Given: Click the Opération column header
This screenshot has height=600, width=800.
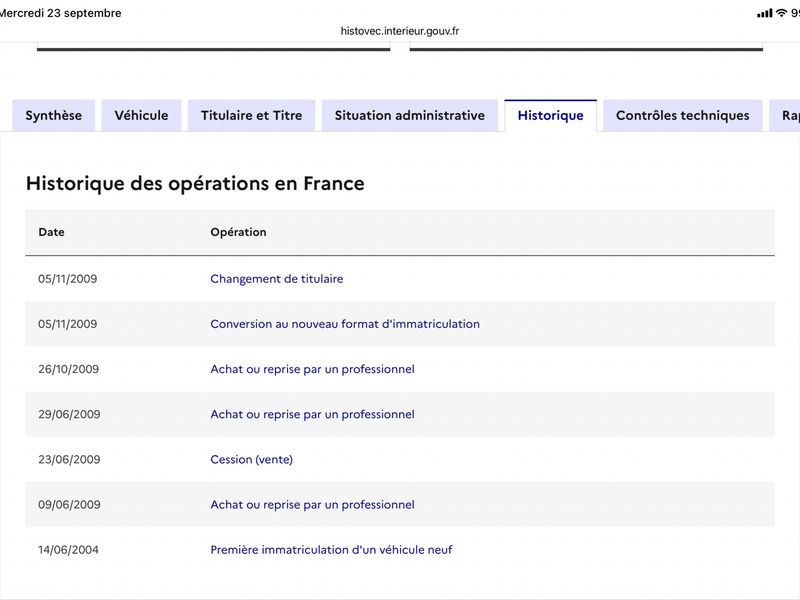Looking at the screenshot, I should 238,232.
